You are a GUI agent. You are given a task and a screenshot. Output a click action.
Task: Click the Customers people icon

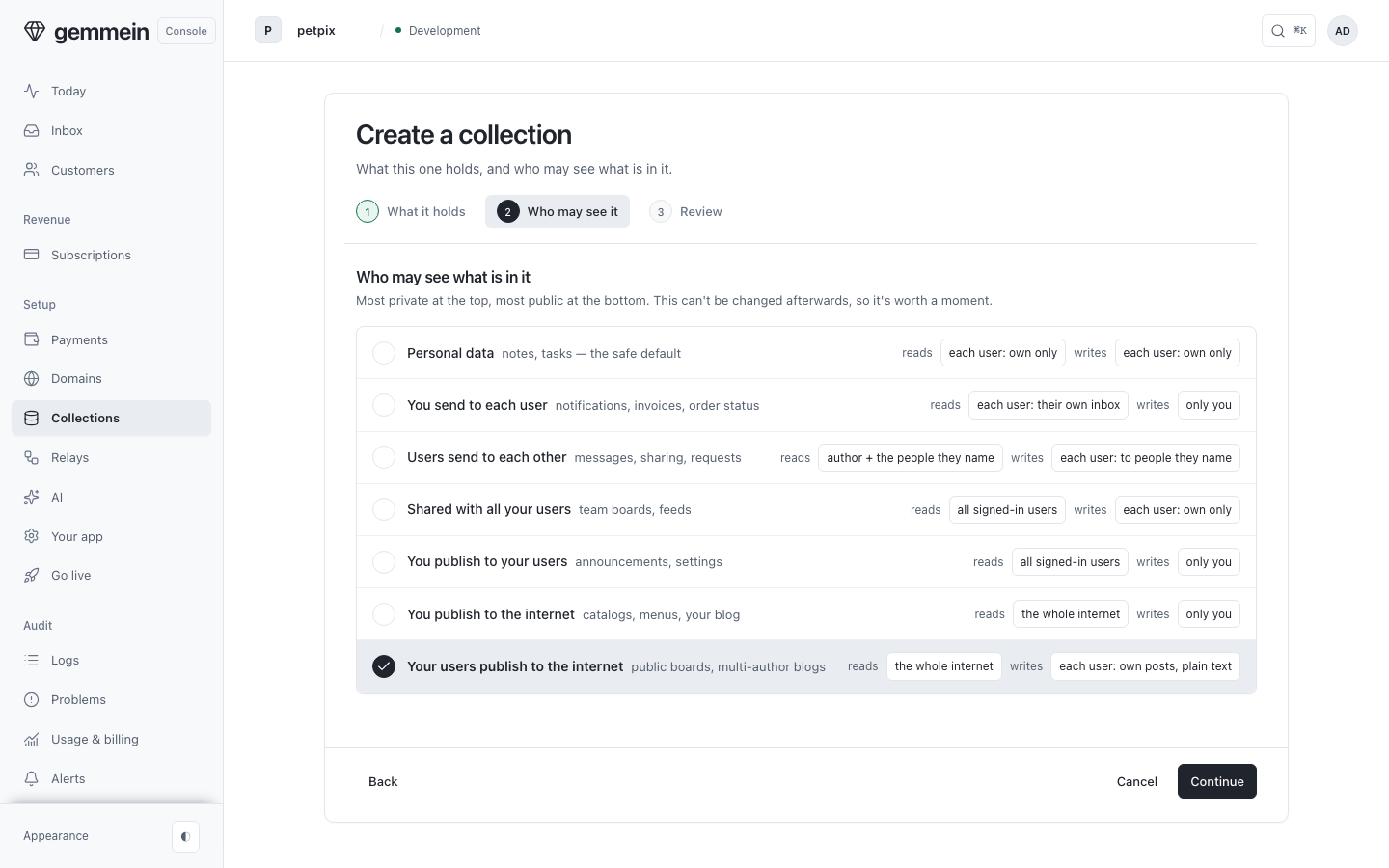click(32, 170)
